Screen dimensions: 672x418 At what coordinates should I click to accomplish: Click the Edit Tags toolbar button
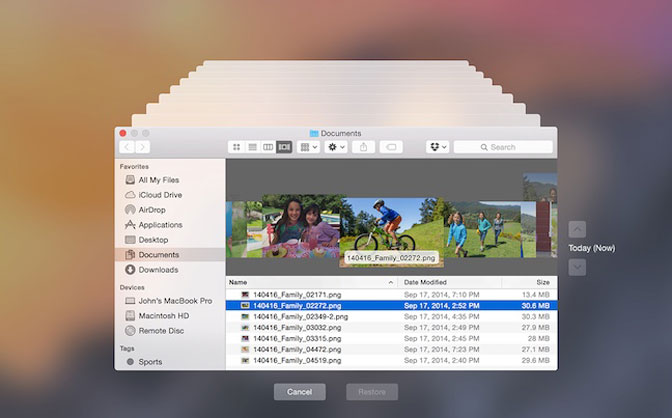tap(391, 147)
